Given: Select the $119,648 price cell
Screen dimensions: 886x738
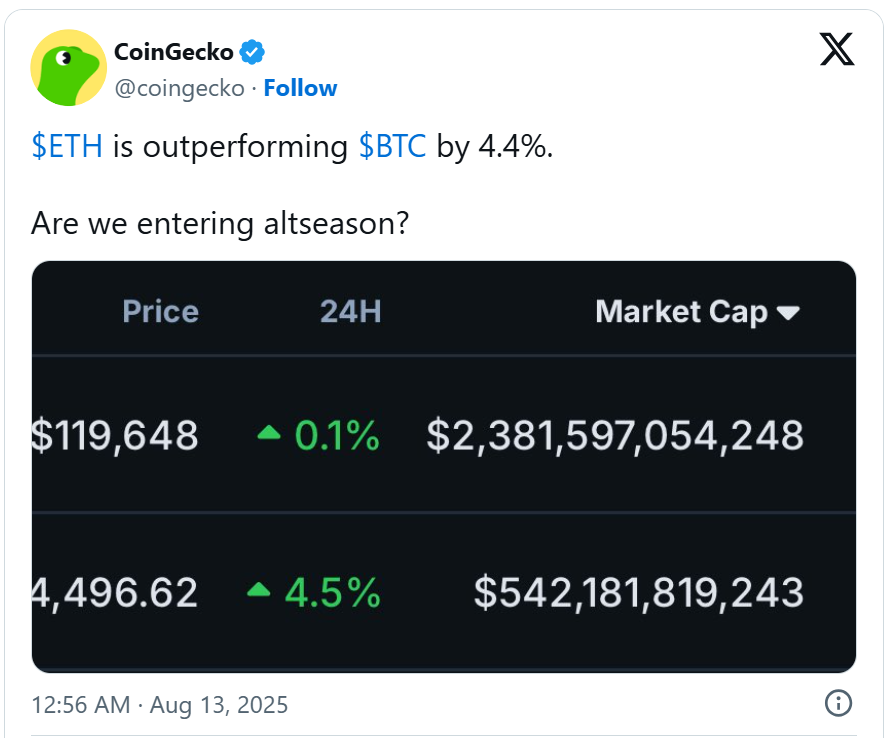Looking at the screenshot, I should pyautogui.click(x=115, y=436).
